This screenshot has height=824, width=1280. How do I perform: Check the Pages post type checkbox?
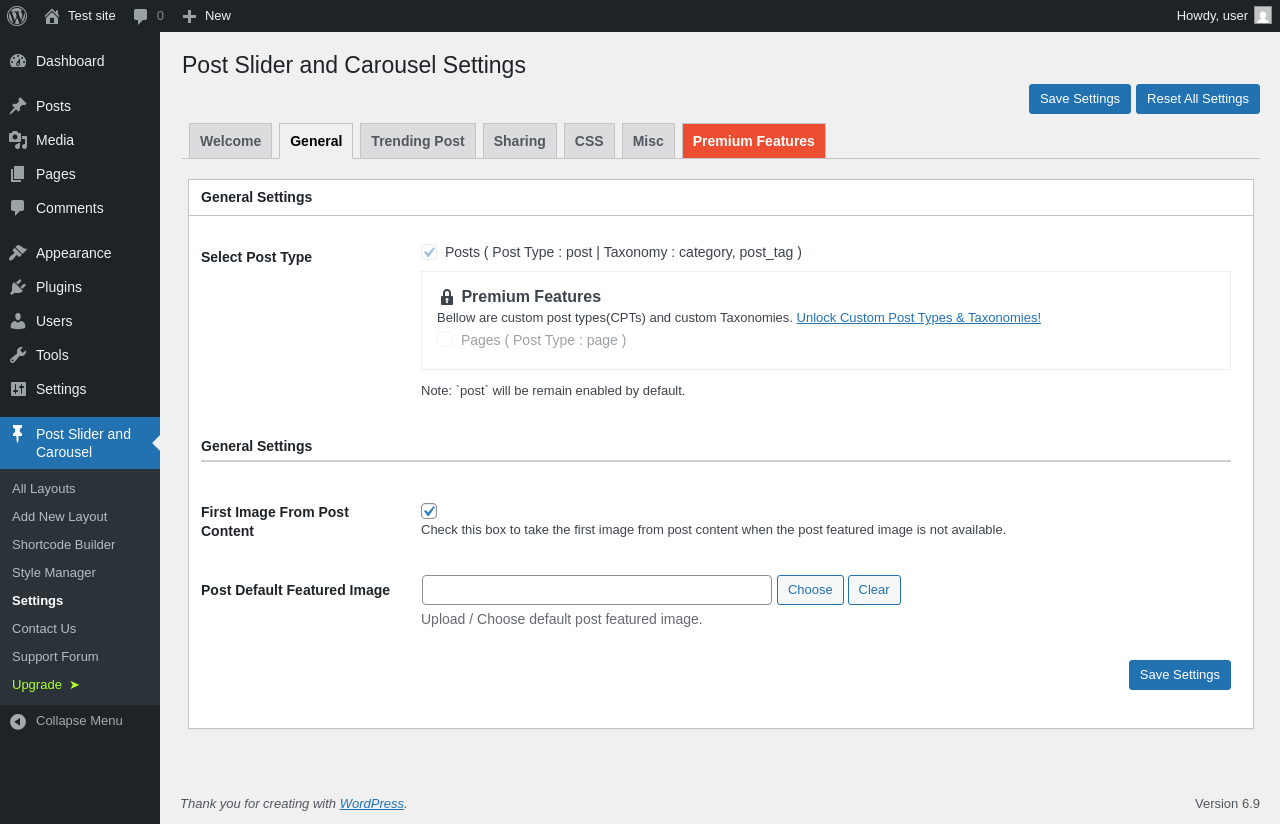445,340
